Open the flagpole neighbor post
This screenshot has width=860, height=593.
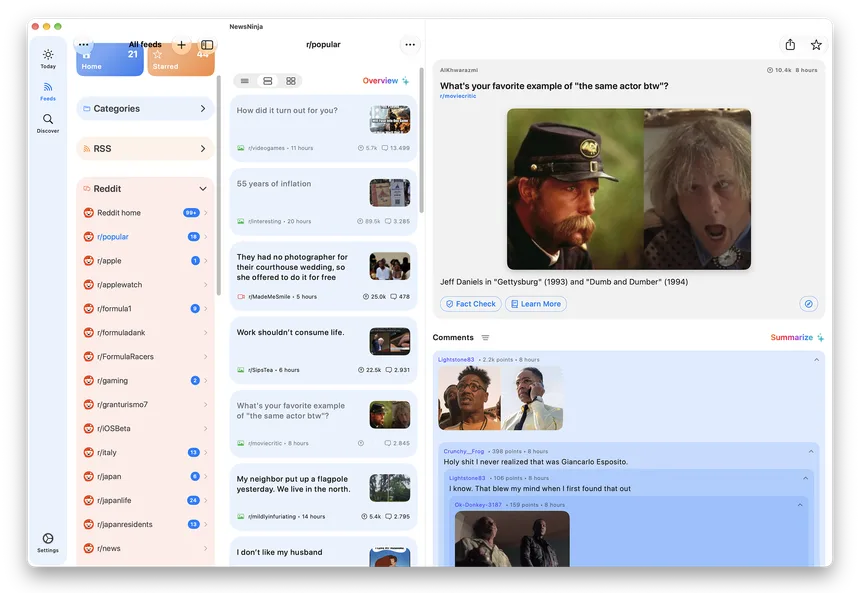click(x=324, y=496)
